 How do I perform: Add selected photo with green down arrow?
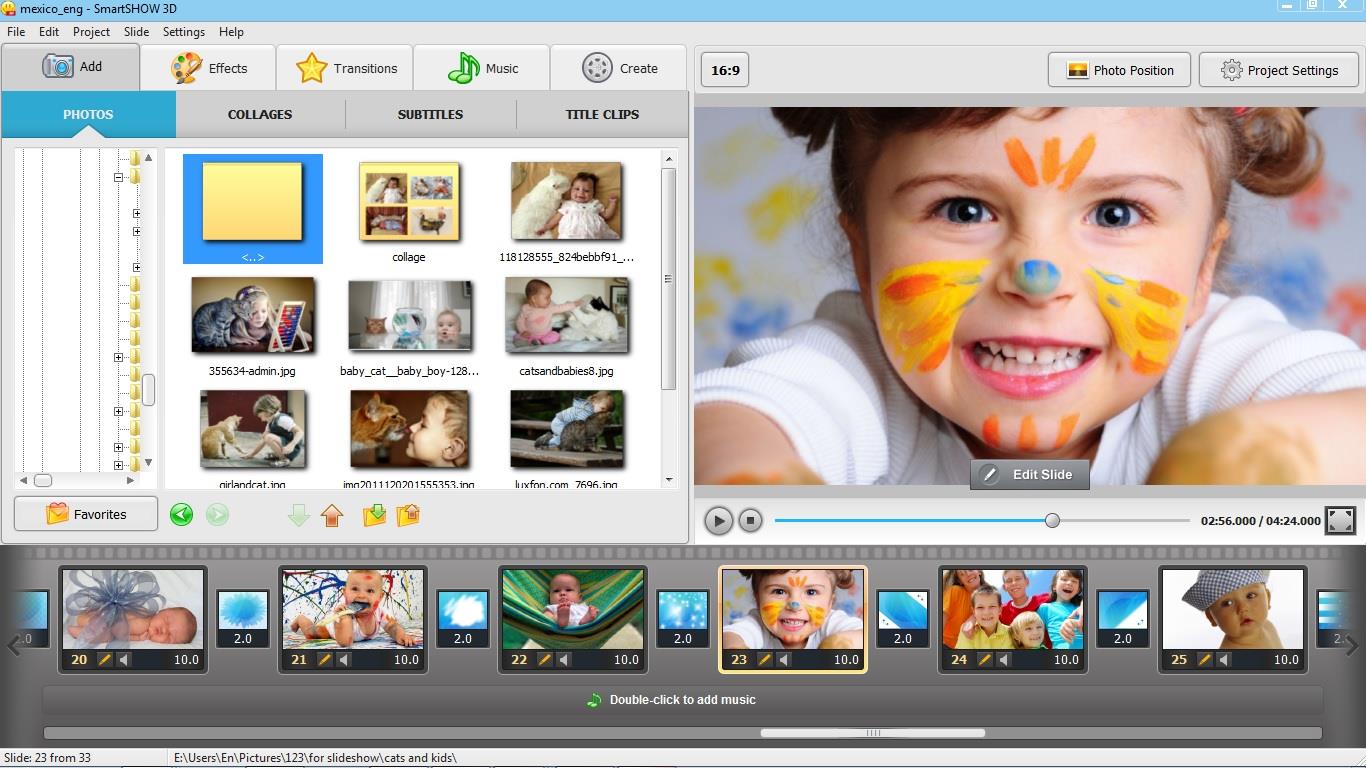[x=298, y=515]
